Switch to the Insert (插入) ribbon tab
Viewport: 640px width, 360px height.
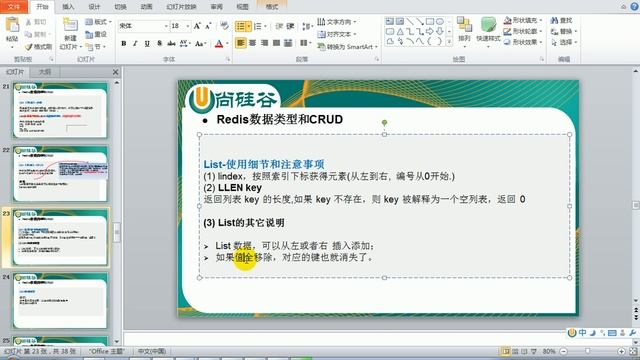tap(68, 7)
